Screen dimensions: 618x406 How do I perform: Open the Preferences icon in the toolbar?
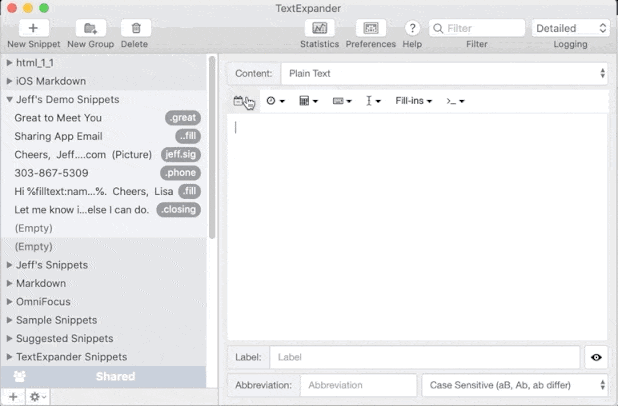[x=370, y=28]
